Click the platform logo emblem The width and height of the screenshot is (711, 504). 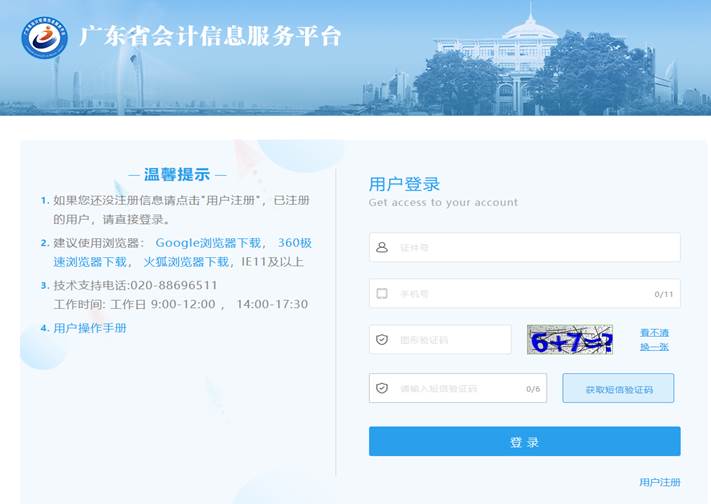(44, 38)
